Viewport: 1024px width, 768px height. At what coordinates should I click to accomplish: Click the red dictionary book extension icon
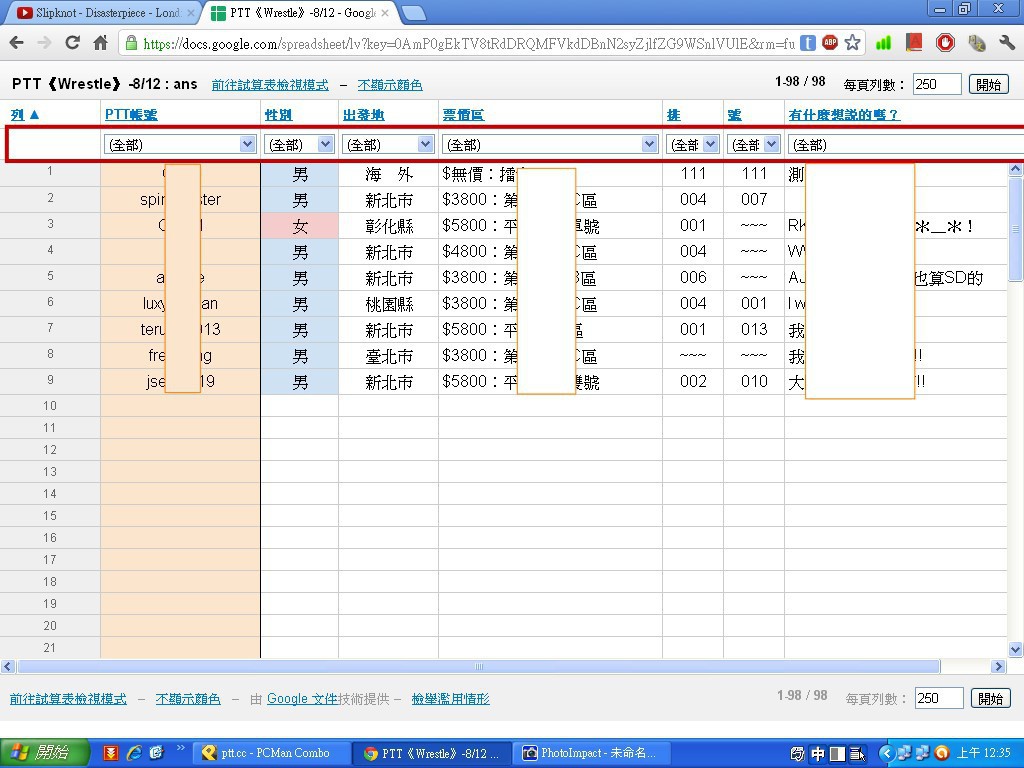[913, 43]
